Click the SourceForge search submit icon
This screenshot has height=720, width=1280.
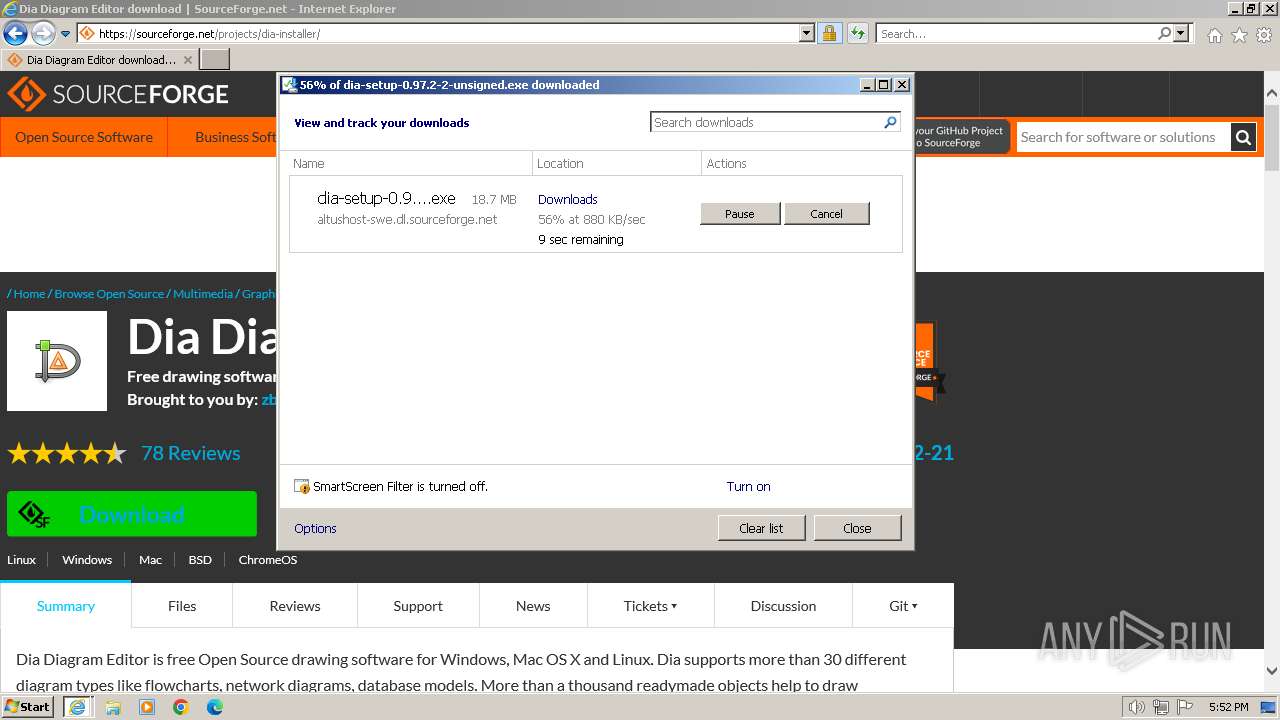pyautogui.click(x=1243, y=137)
